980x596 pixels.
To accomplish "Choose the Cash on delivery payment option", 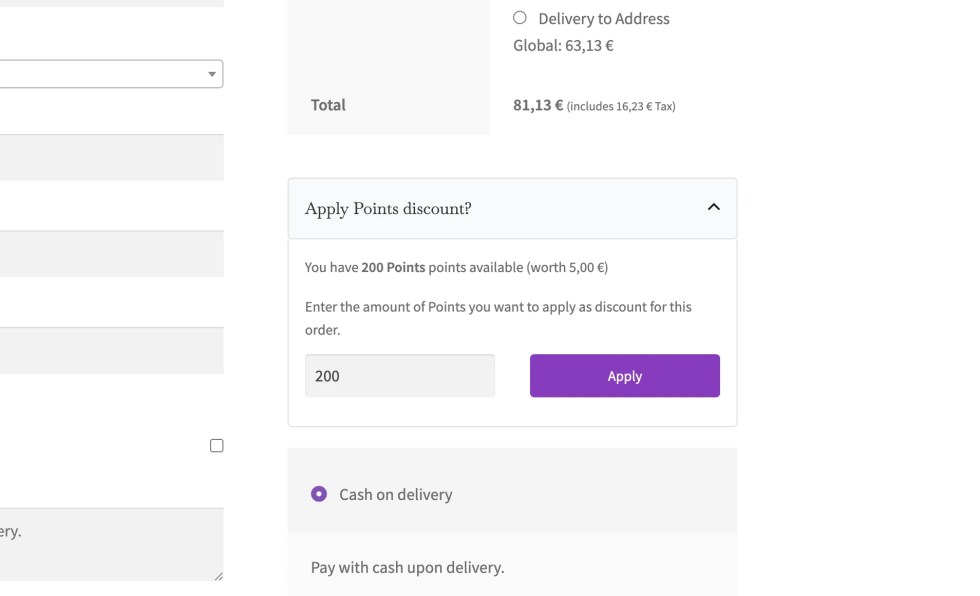I will 319,494.
